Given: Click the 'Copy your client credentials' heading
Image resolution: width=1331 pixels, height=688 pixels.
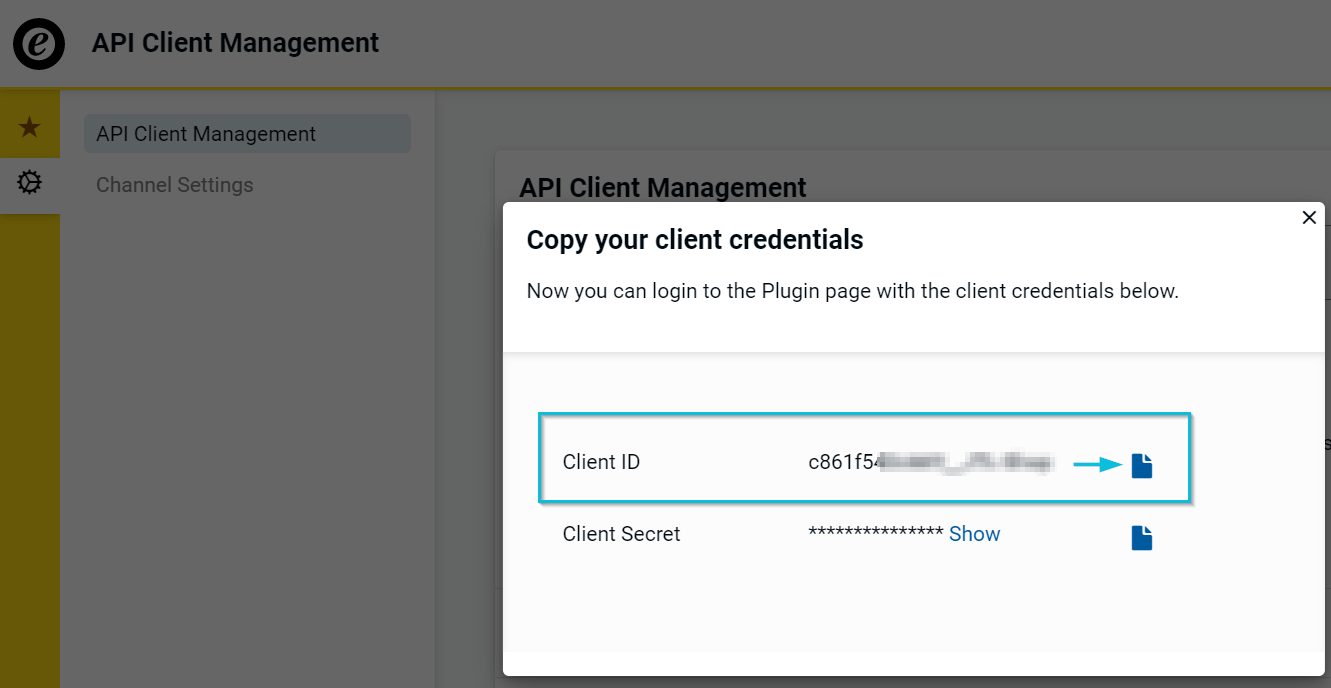Looking at the screenshot, I should click(x=695, y=240).
